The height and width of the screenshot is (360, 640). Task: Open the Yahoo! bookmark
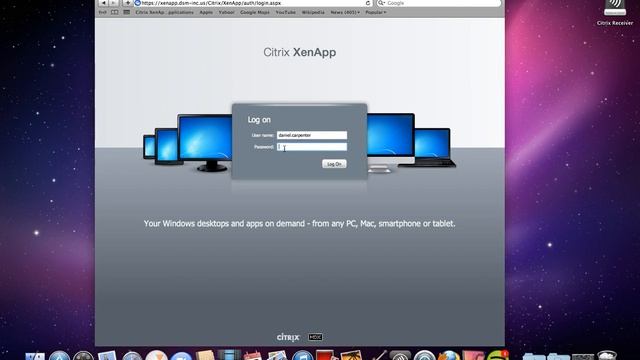pos(227,12)
